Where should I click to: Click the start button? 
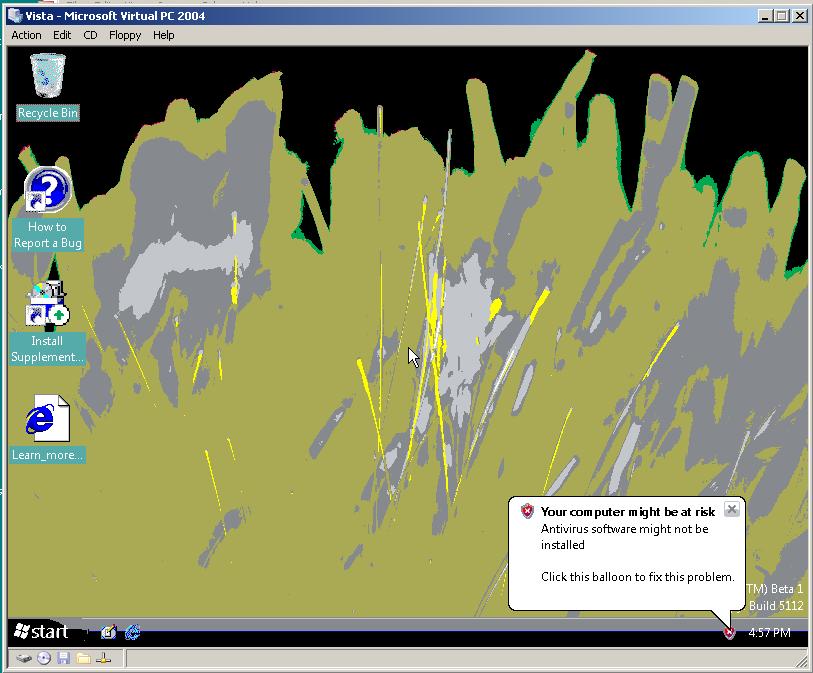coord(41,632)
